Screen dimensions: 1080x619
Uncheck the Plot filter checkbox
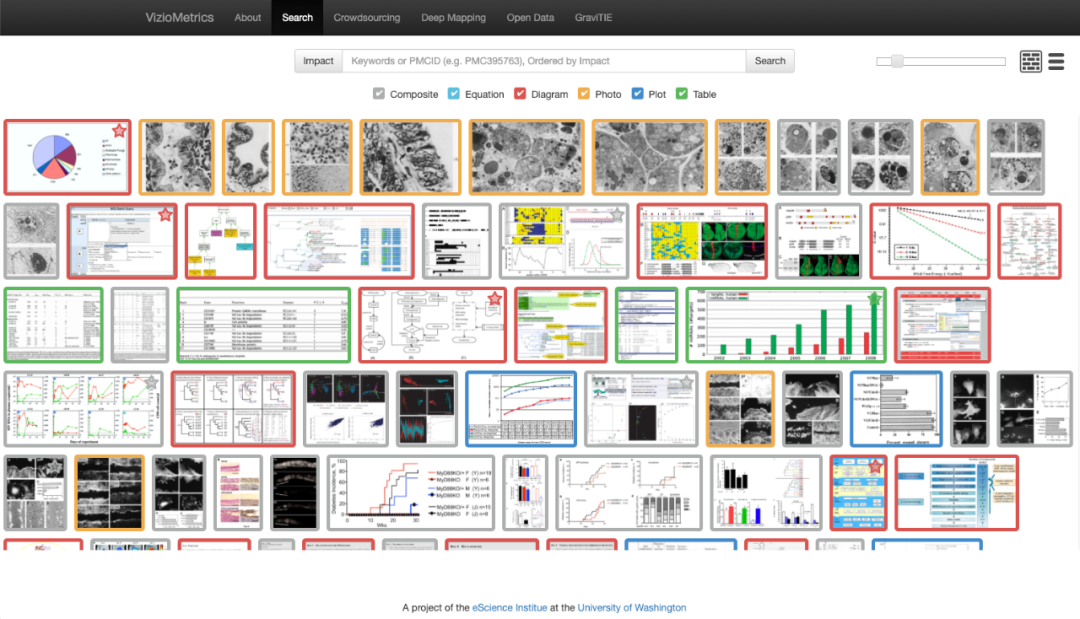click(x=637, y=94)
